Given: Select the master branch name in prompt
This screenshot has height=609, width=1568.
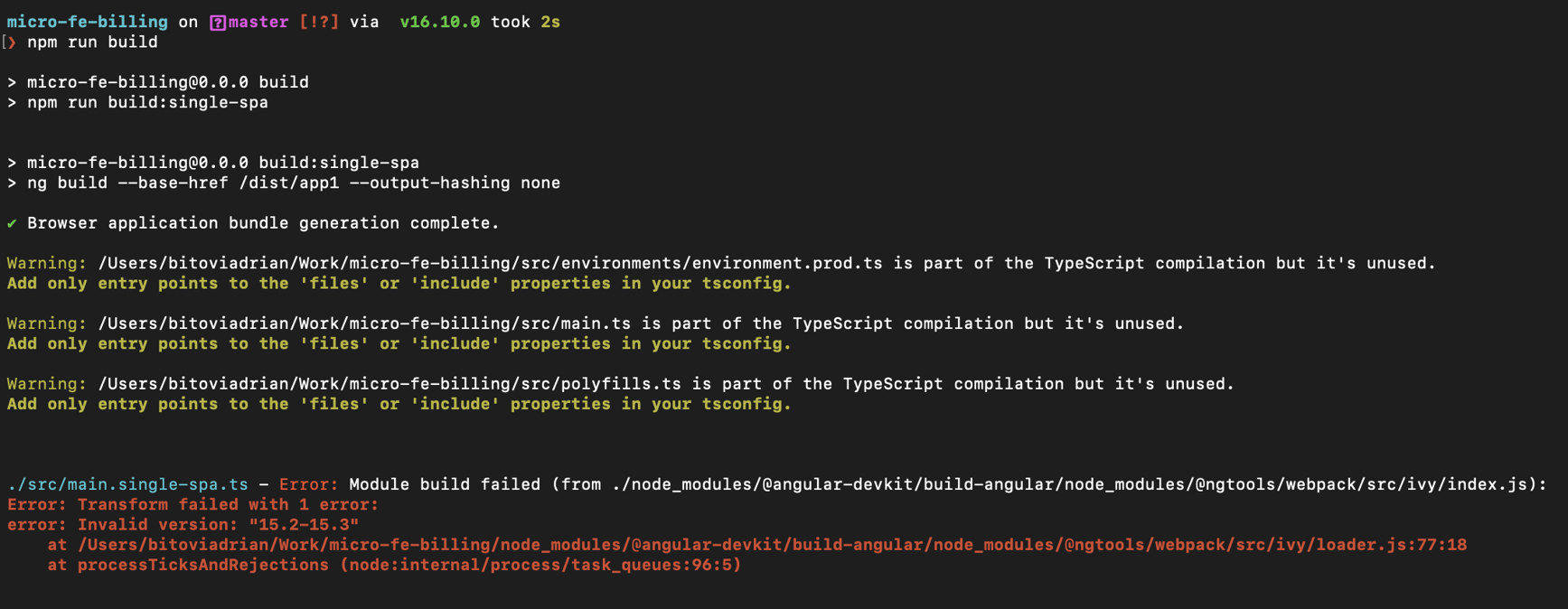Looking at the screenshot, I should point(258,22).
